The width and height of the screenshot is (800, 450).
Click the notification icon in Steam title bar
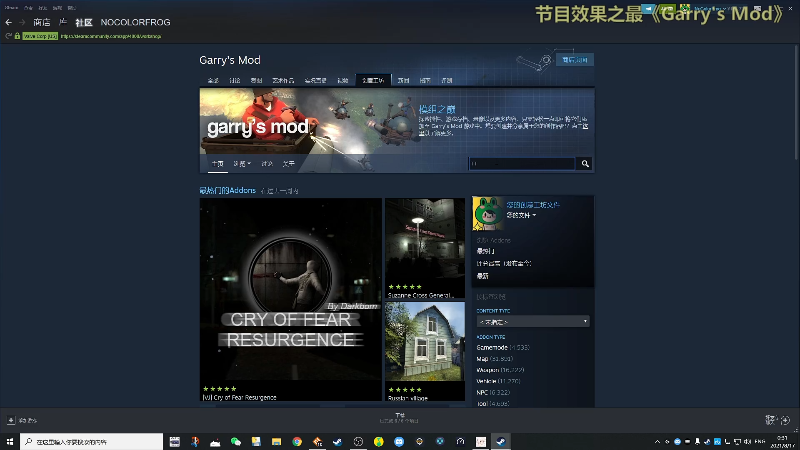[x=648, y=8]
